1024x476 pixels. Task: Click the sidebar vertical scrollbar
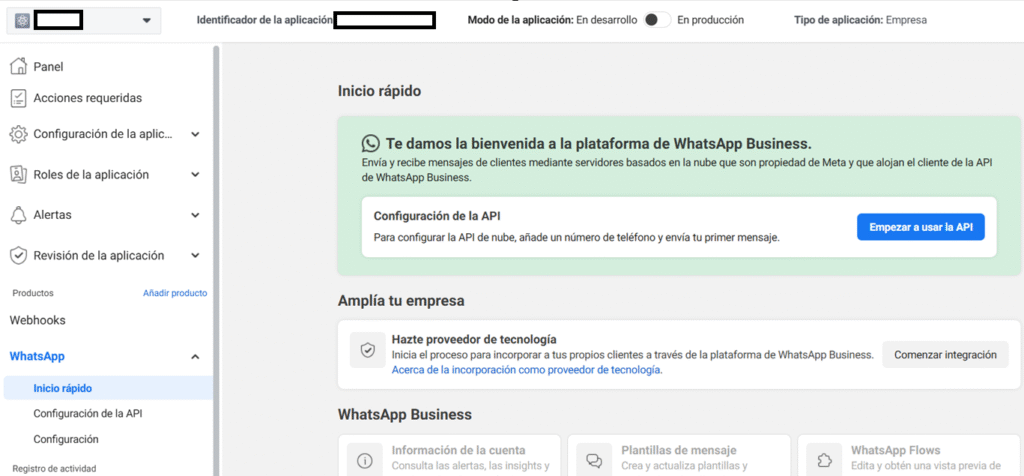click(216, 261)
